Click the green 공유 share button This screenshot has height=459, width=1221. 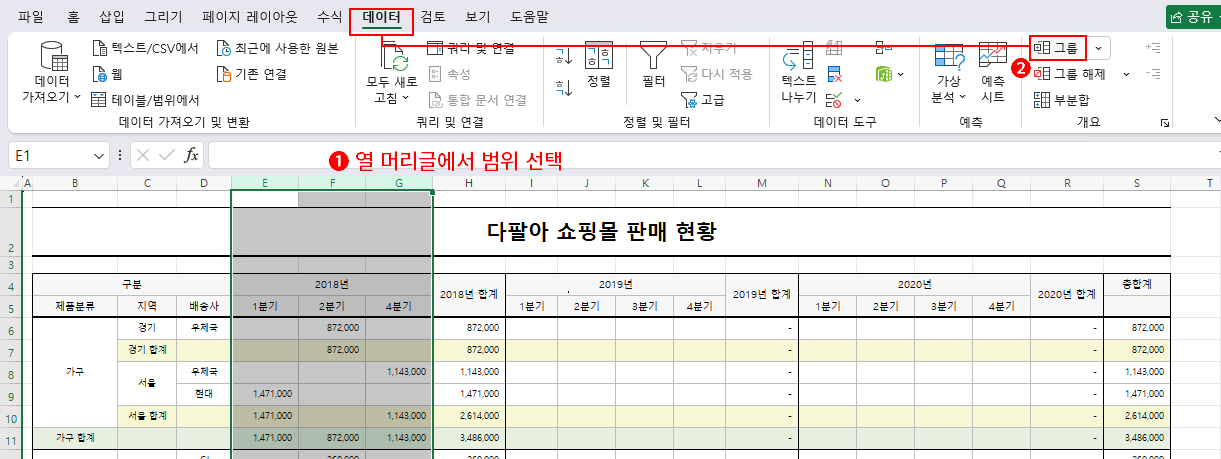[1192, 17]
